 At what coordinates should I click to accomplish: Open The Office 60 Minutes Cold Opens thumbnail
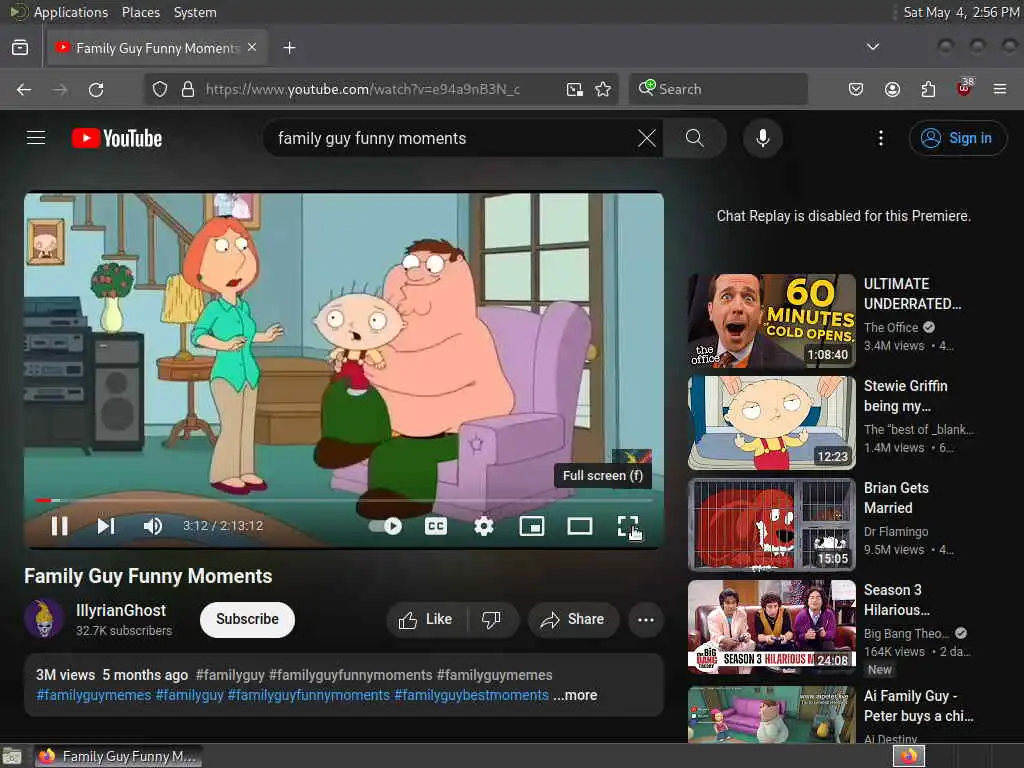pyautogui.click(x=771, y=320)
